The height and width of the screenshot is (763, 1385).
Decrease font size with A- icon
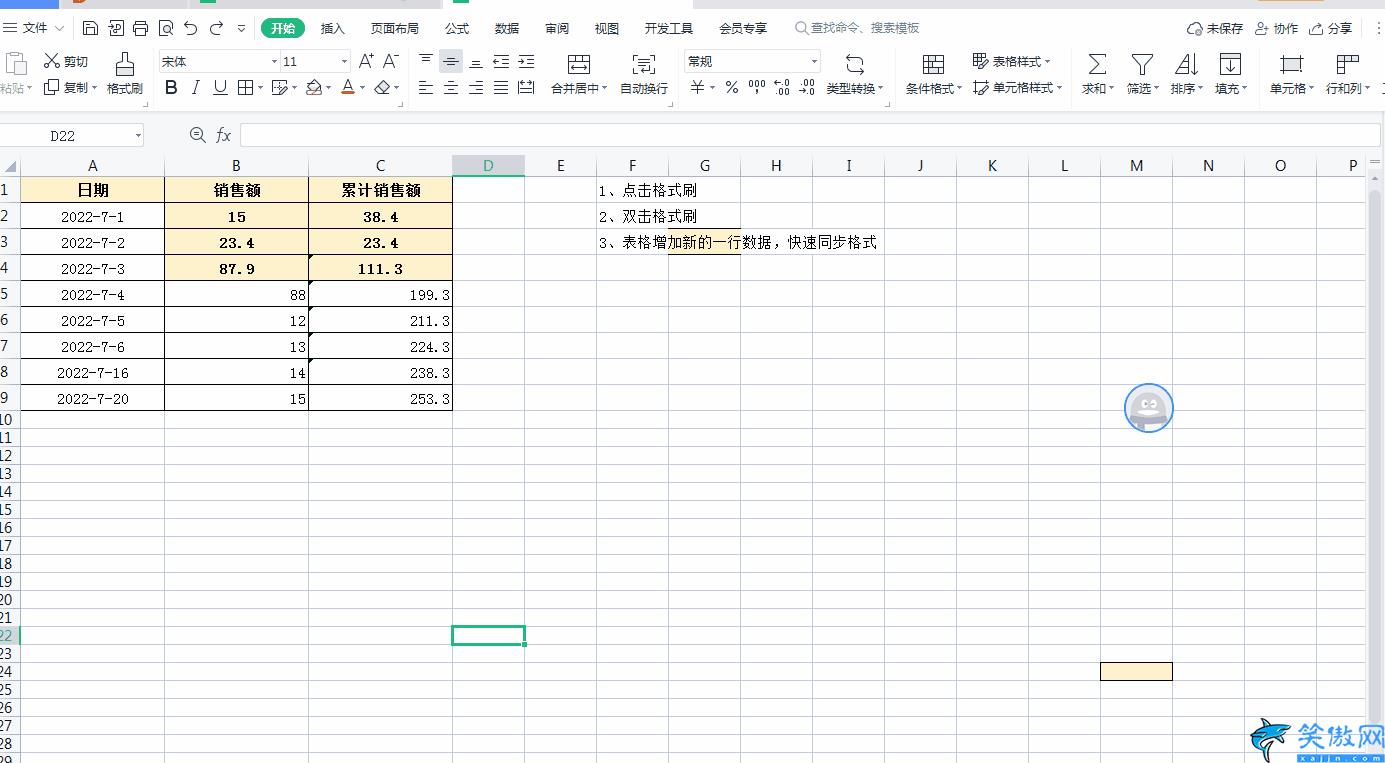[x=391, y=61]
